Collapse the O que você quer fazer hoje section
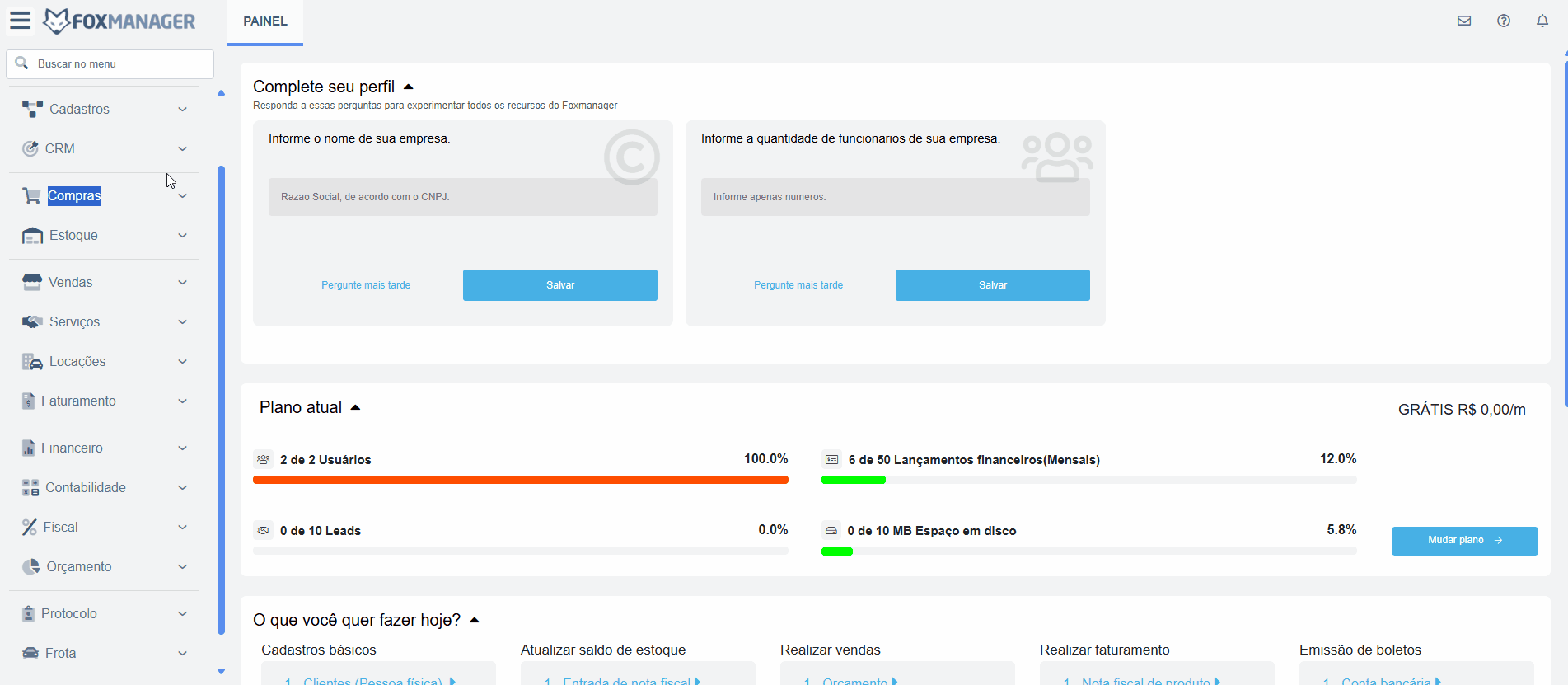The width and height of the screenshot is (1568, 685). 475,620
